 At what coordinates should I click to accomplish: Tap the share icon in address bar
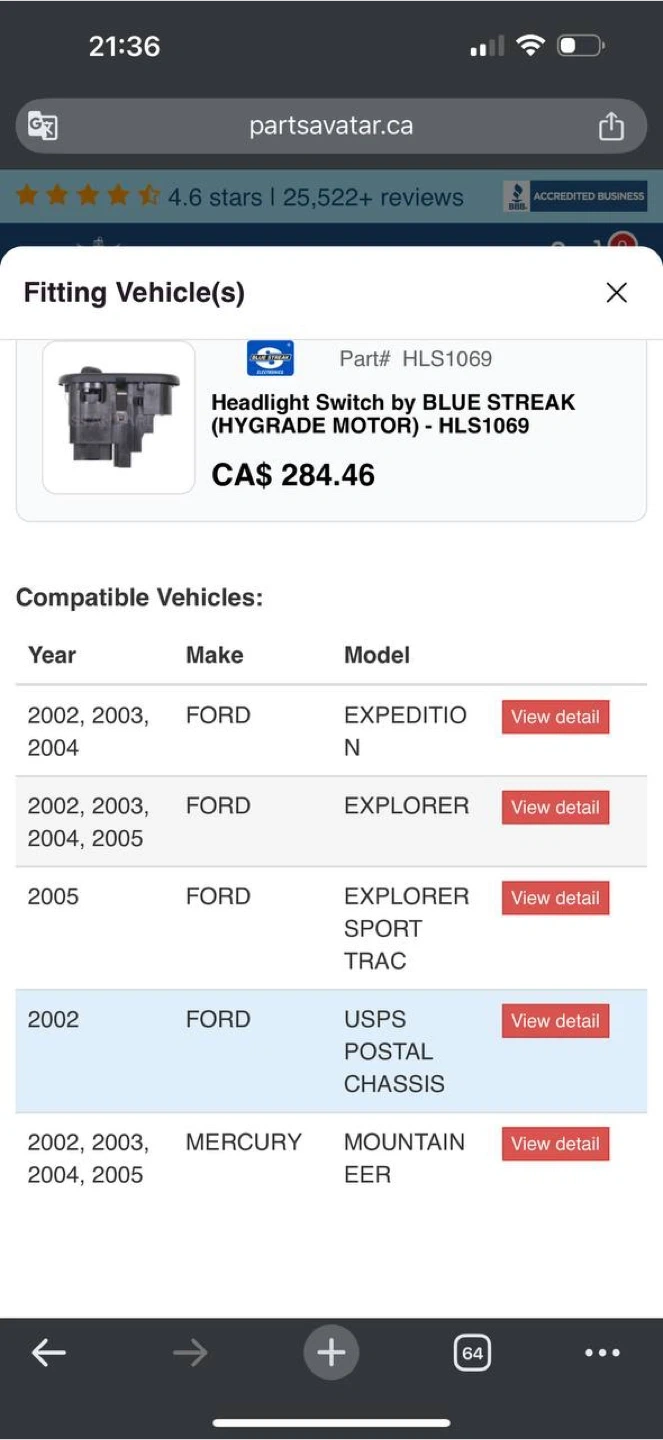(x=610, y=126)
